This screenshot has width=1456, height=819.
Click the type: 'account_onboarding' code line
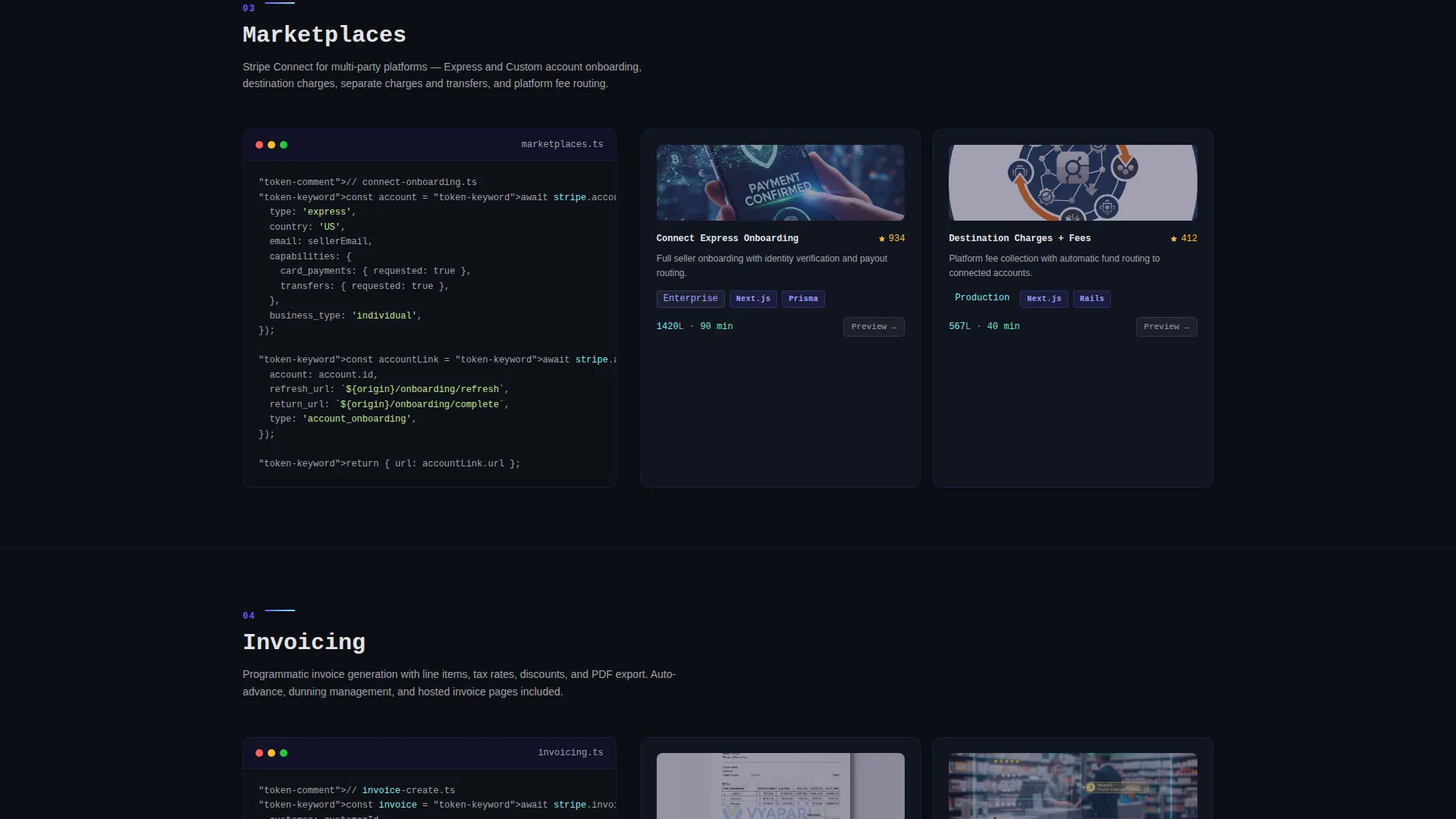tap(343, 419)
